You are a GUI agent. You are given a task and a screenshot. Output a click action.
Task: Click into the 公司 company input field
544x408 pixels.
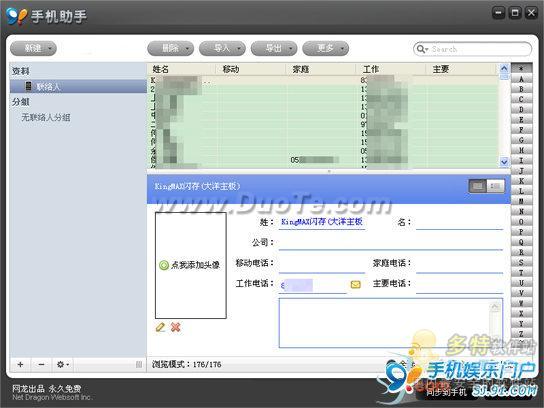[x=390, y=243]
